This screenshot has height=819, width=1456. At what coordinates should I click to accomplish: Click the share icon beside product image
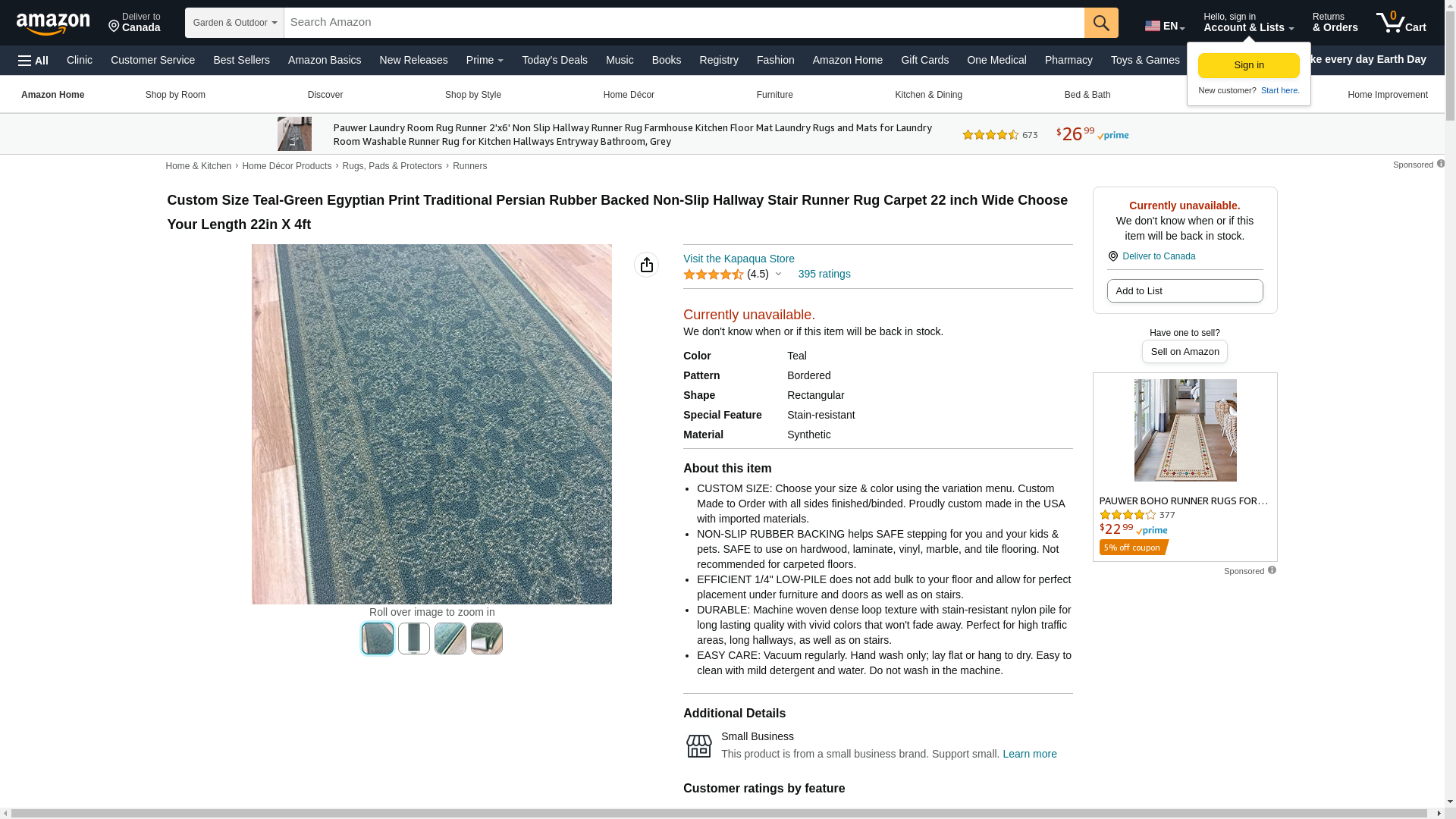pos(646,265)
